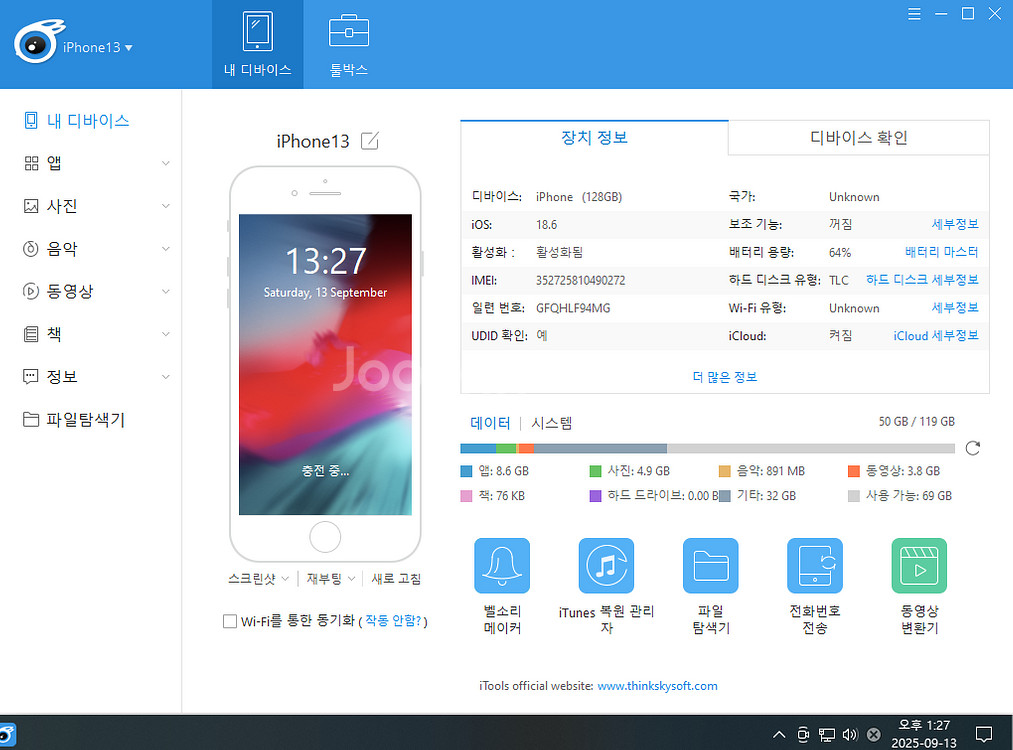Open the 배터리 마스터 link
The width and height of the screenshot is (1013, 750).
click(x=941, y=252)
